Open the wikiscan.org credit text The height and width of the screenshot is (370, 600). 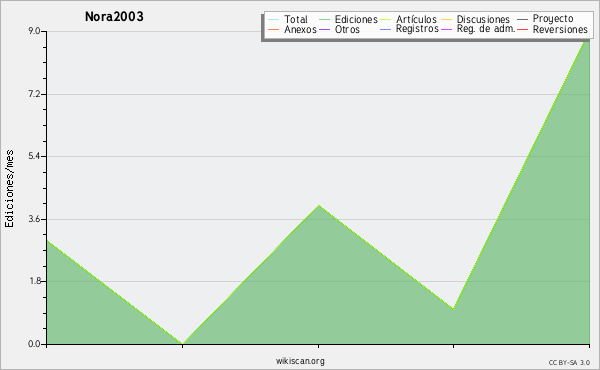click(300, 361)
